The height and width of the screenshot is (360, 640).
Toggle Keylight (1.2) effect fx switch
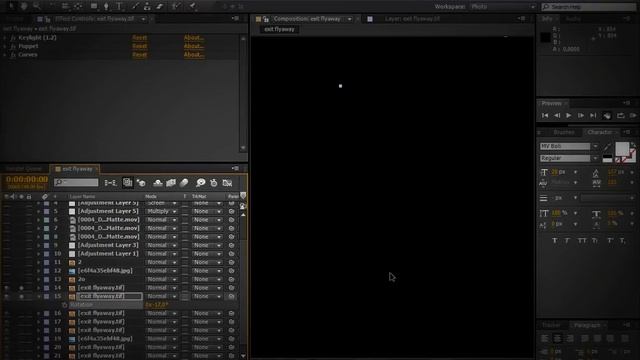[13, 38]
